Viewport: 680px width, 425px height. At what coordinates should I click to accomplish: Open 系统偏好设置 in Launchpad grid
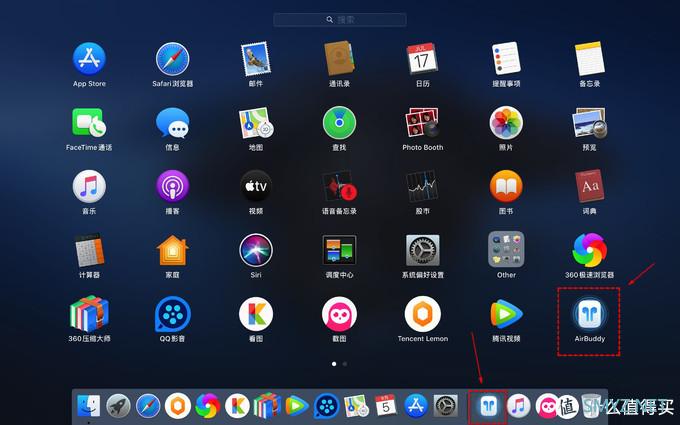pos(422,250)
